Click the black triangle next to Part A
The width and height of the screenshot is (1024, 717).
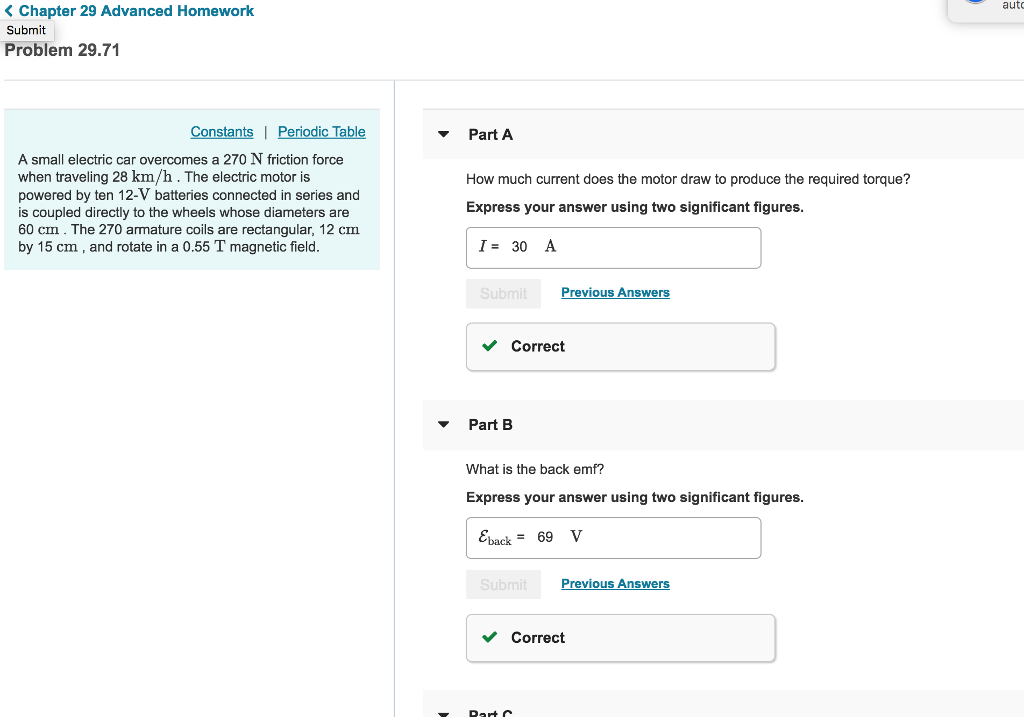coord(443,133)
